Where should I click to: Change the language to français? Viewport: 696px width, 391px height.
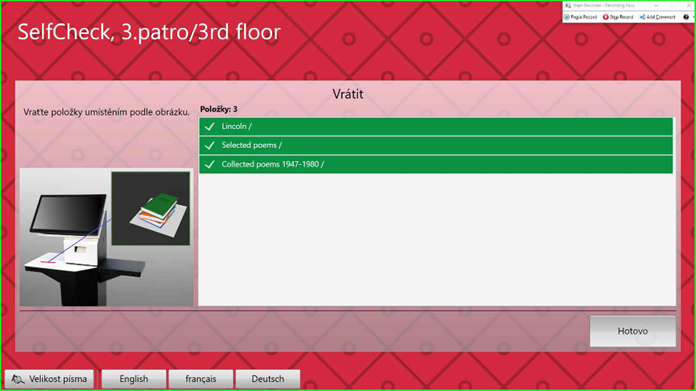click(201, 379)
